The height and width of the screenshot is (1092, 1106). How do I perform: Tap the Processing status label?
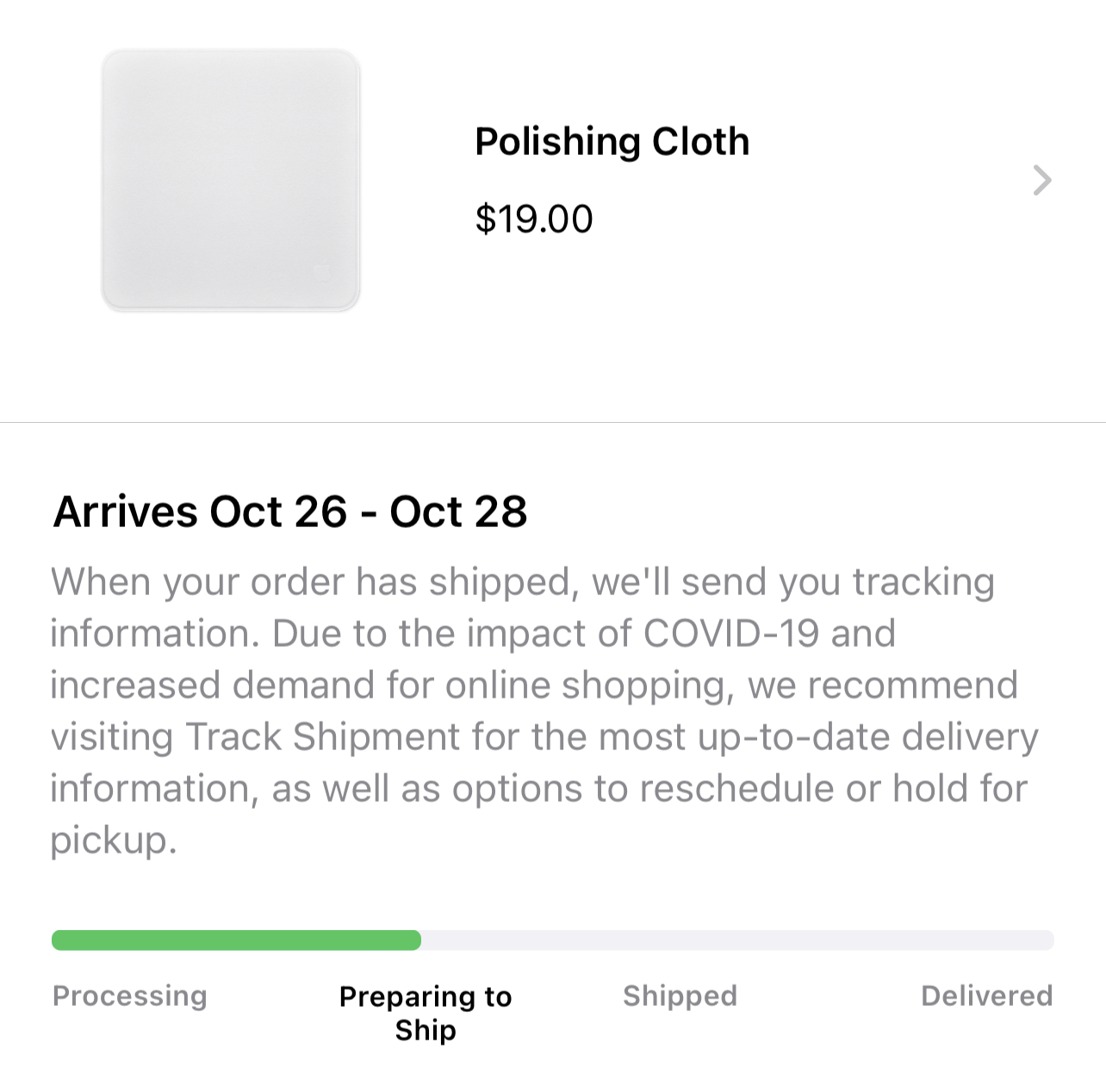129,996
